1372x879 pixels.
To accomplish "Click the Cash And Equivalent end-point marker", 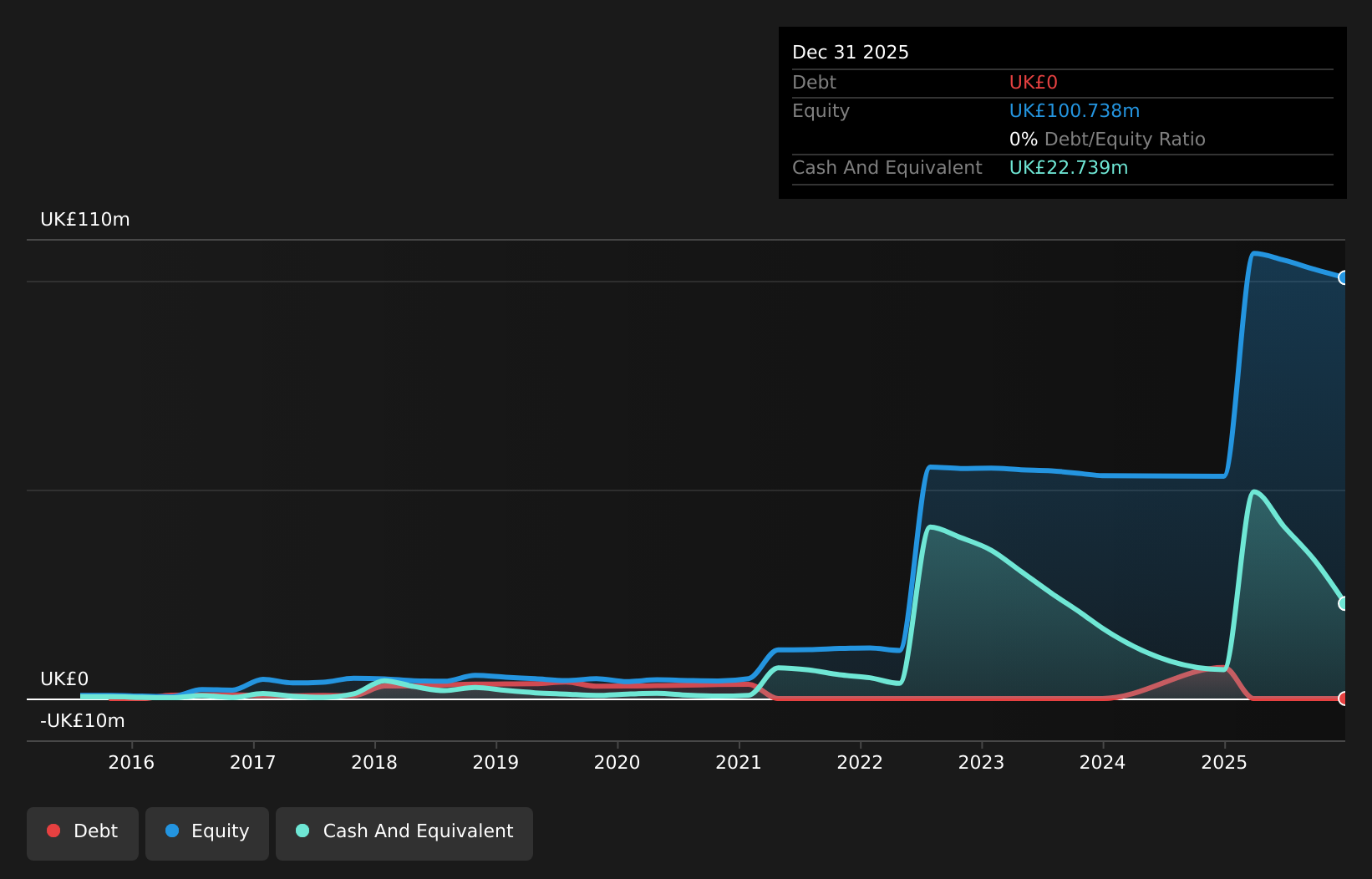I will pos(1344,603).
